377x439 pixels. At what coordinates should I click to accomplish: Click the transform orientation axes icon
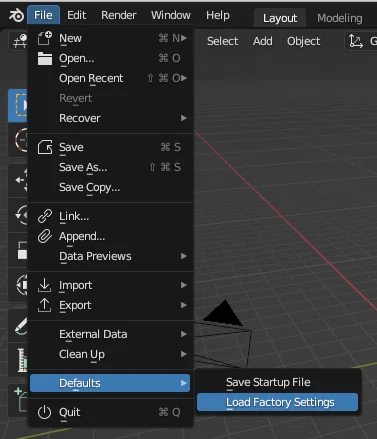pyautogui.click(x=356, y=41)
